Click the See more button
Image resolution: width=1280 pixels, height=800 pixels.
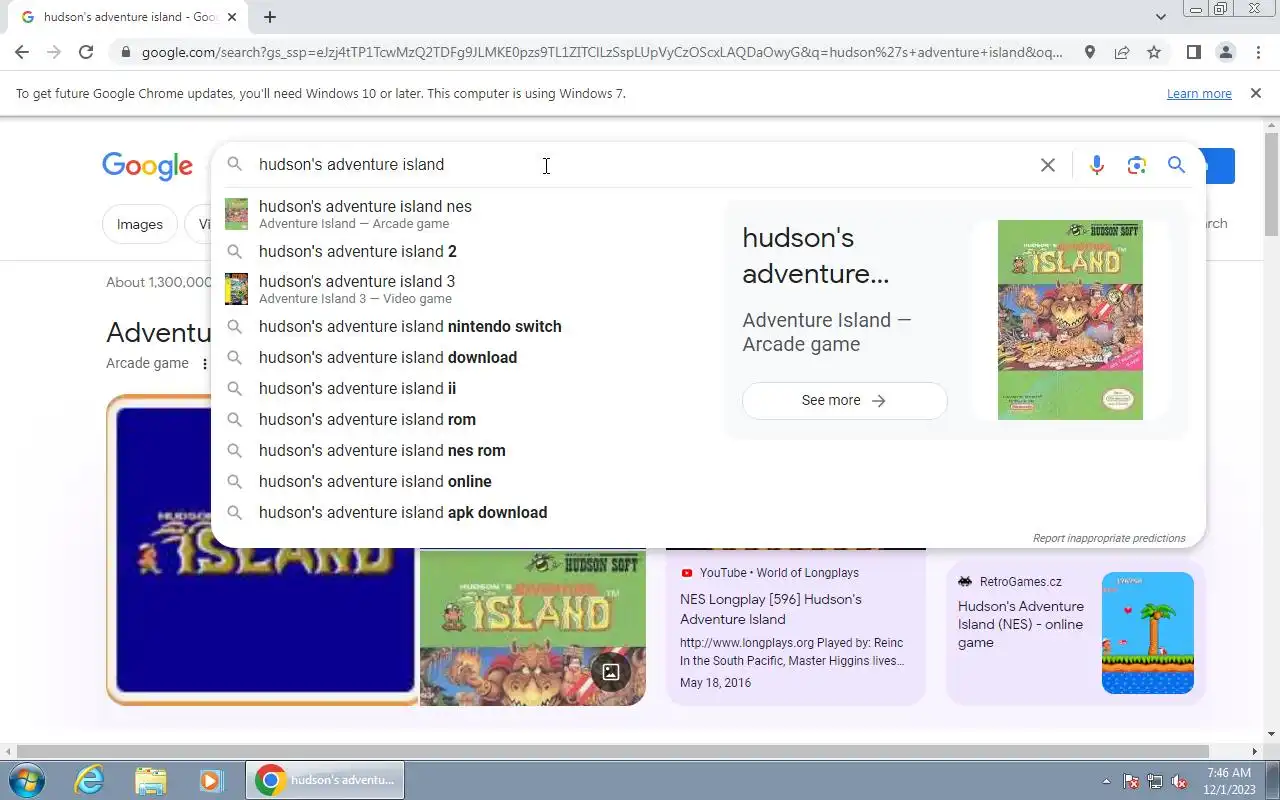844,400
